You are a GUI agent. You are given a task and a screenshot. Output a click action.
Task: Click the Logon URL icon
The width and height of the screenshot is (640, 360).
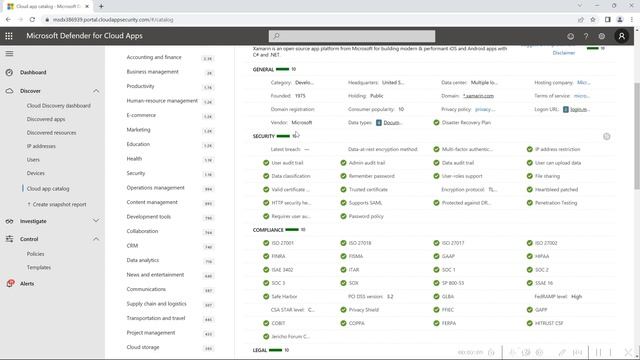[x=565, y=109]
